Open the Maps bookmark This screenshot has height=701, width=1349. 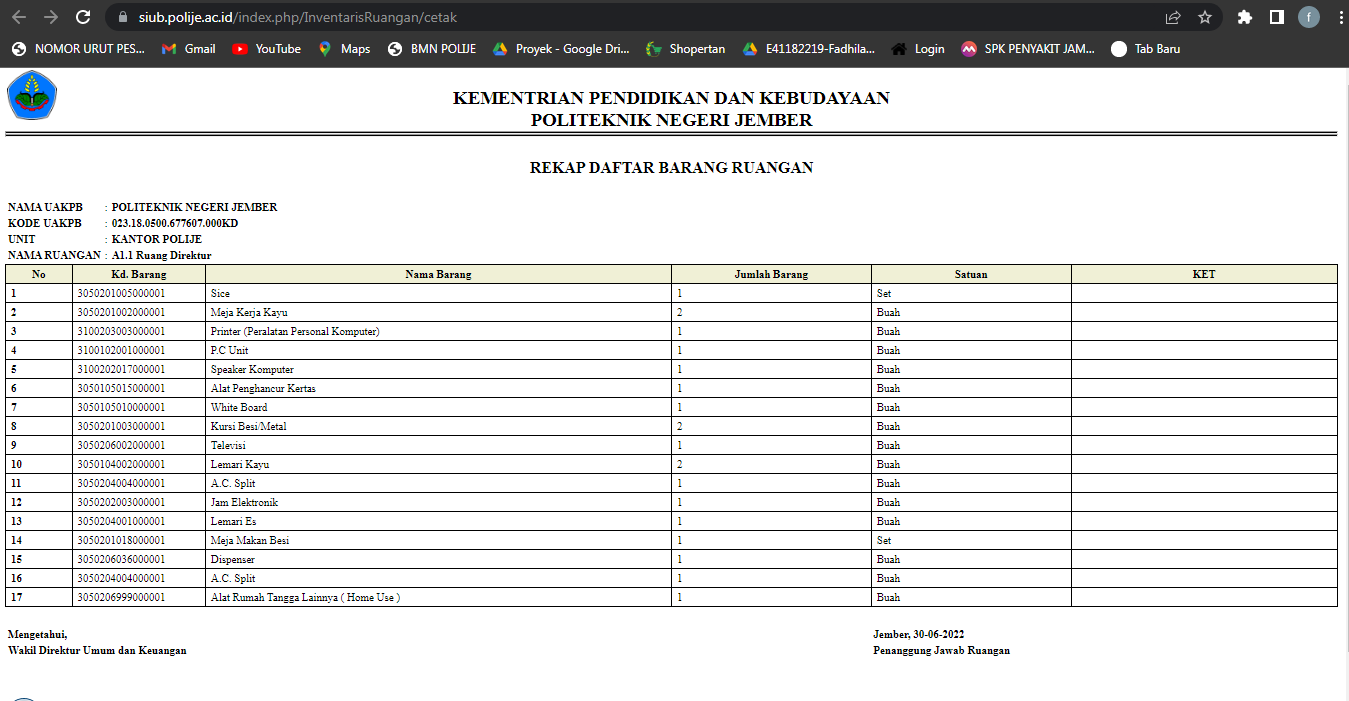(x=344, y=48)
